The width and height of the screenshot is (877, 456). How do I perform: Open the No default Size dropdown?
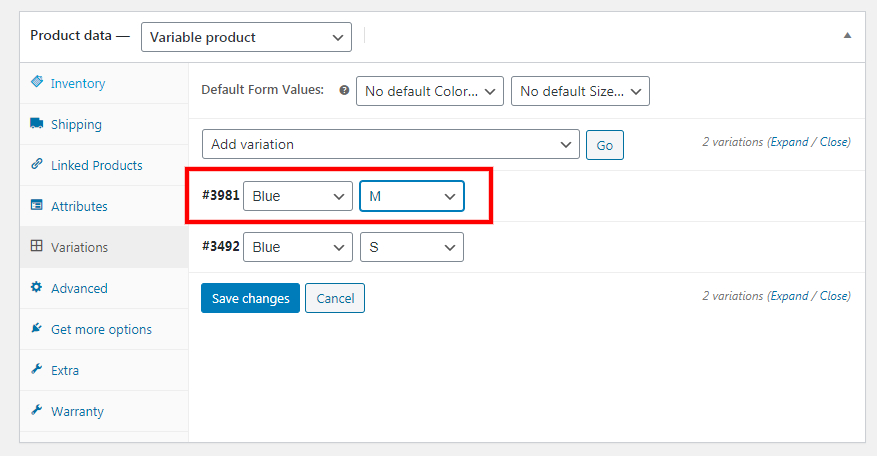tap(581, 91)
